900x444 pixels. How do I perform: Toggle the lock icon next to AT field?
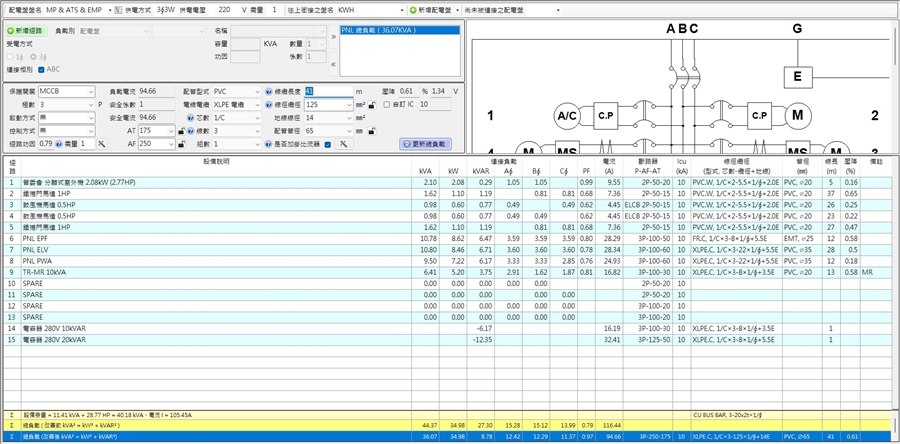click(180, 131)
